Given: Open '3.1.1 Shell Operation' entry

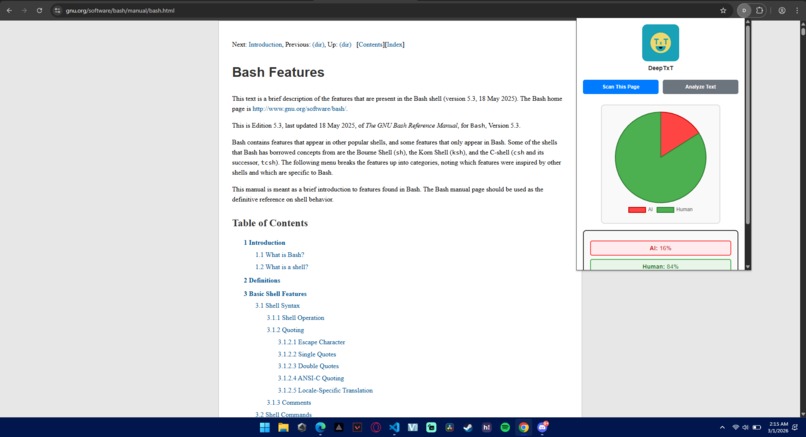Looking at the screenshot, I should 295,318.
